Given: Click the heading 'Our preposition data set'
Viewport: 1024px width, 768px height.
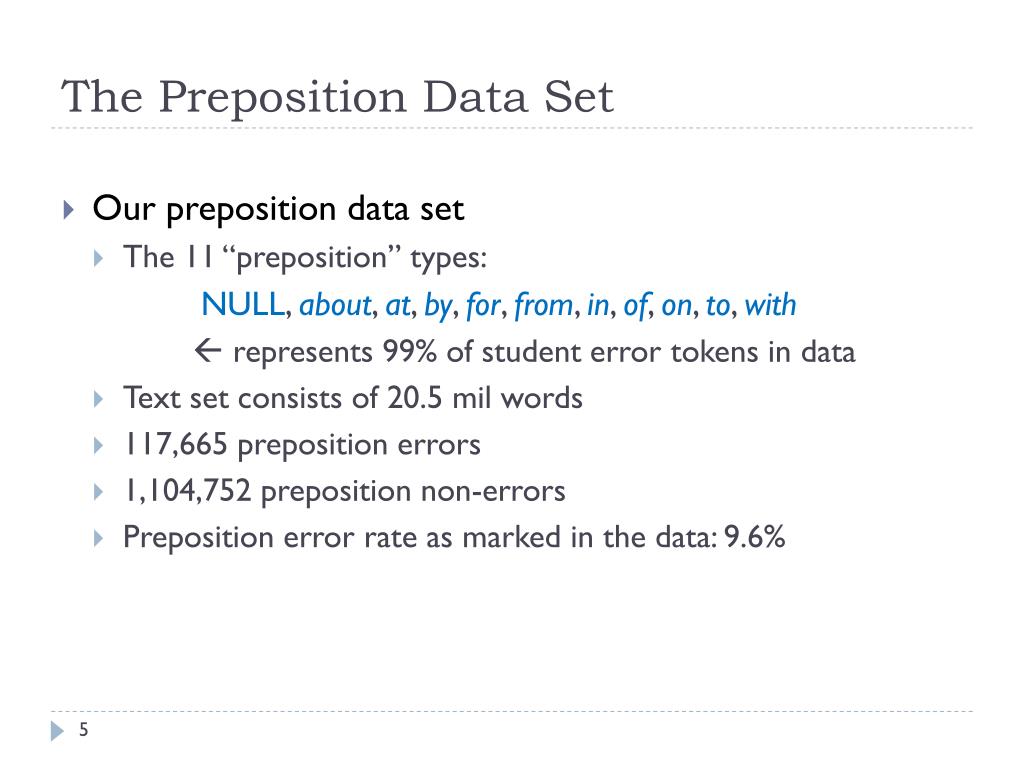Looking at the screenshot, I should [278, 210].
